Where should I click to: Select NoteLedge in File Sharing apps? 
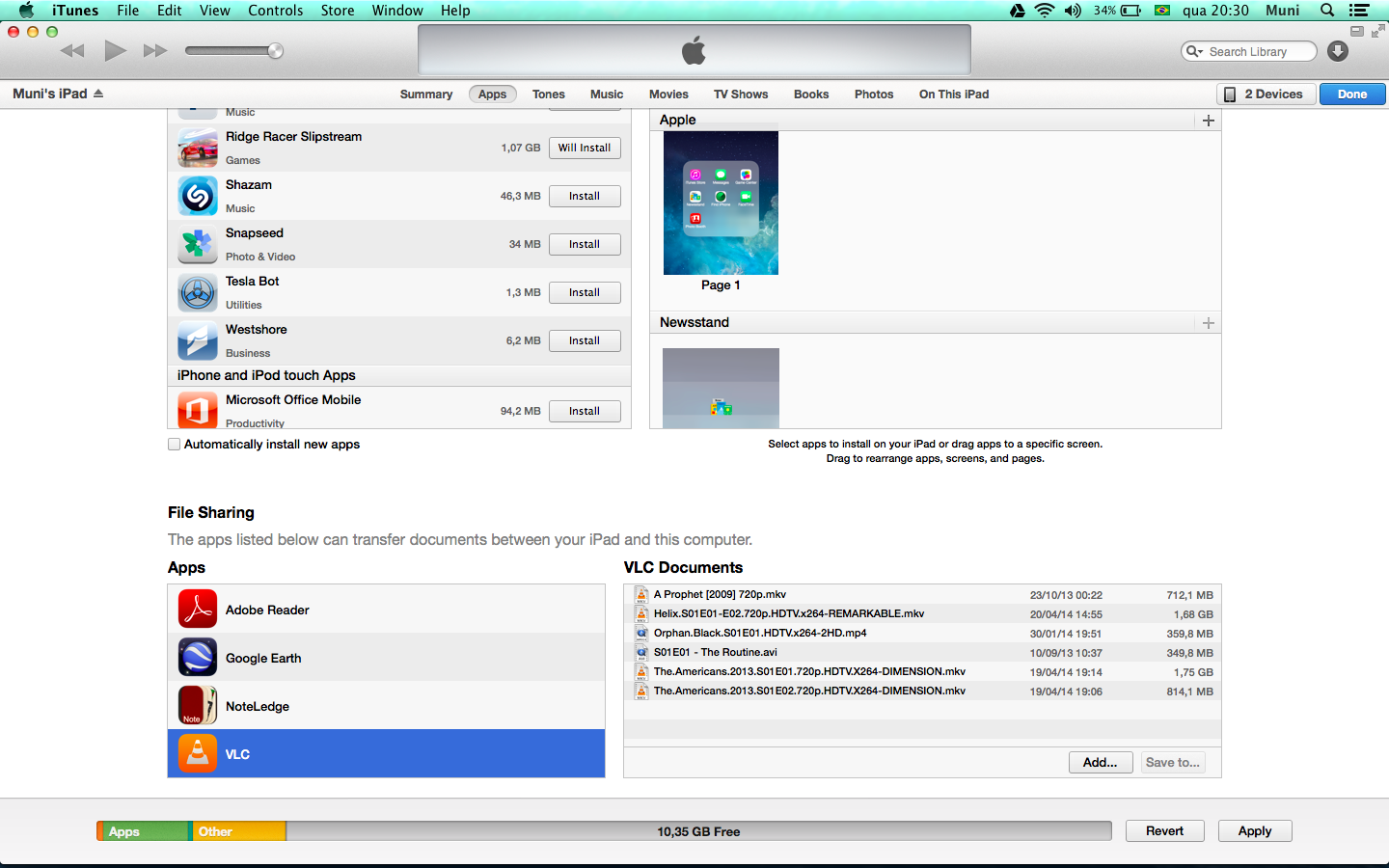[x=386, y=706]
